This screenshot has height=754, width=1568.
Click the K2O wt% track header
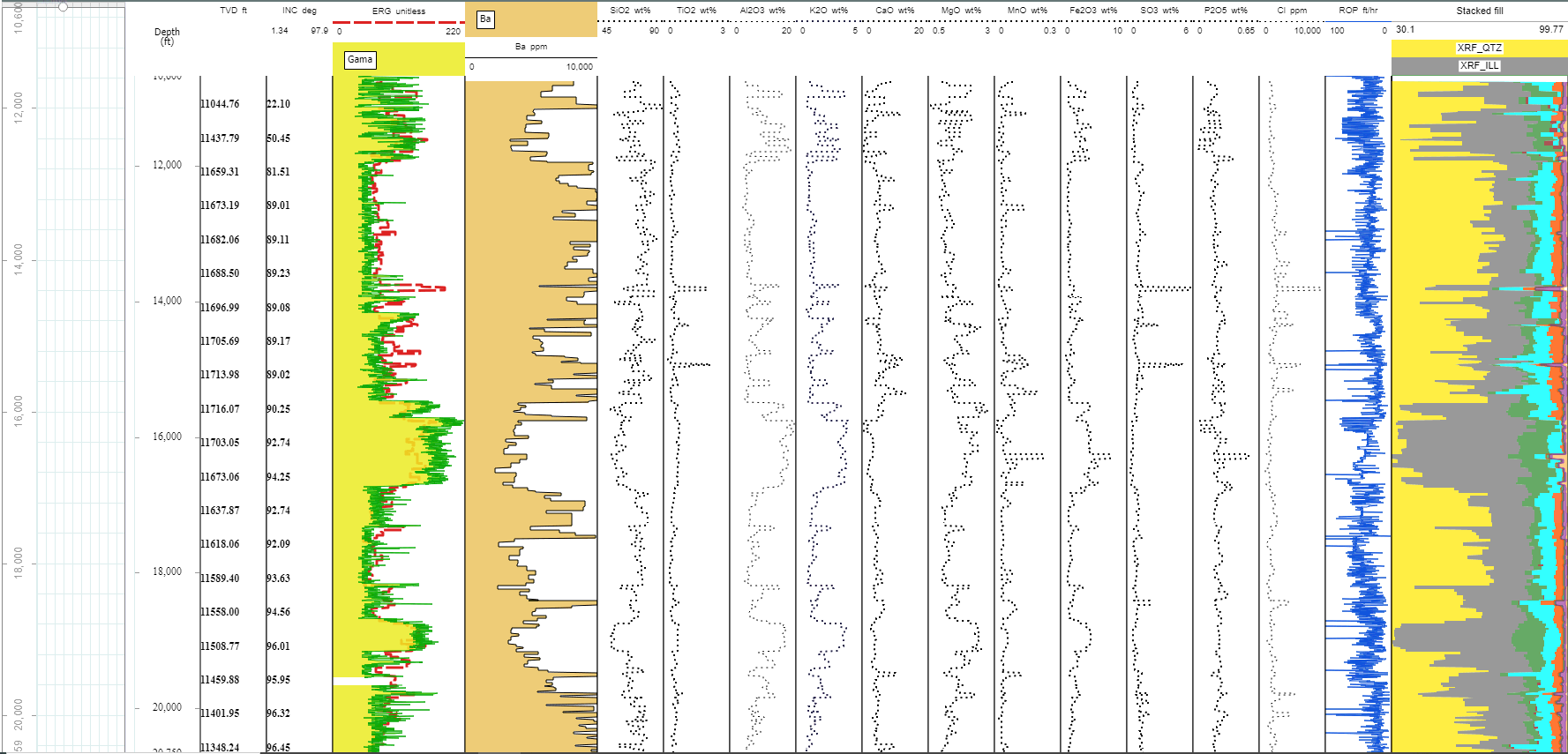coord(829,11)
